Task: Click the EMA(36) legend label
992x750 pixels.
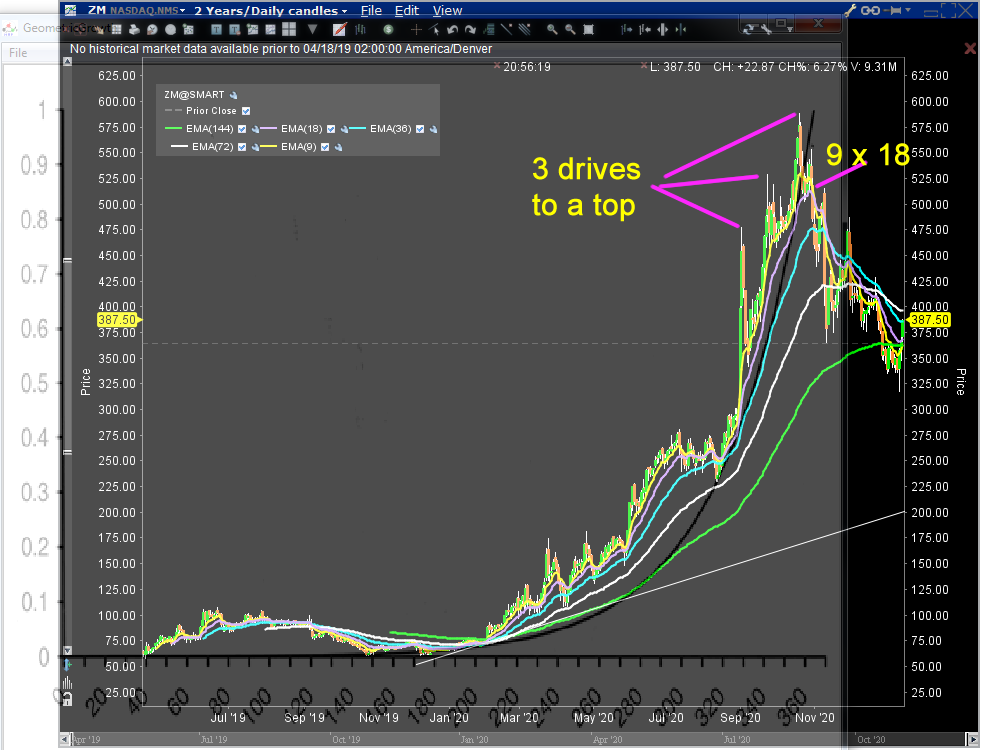Action: (x=391, y=129)
